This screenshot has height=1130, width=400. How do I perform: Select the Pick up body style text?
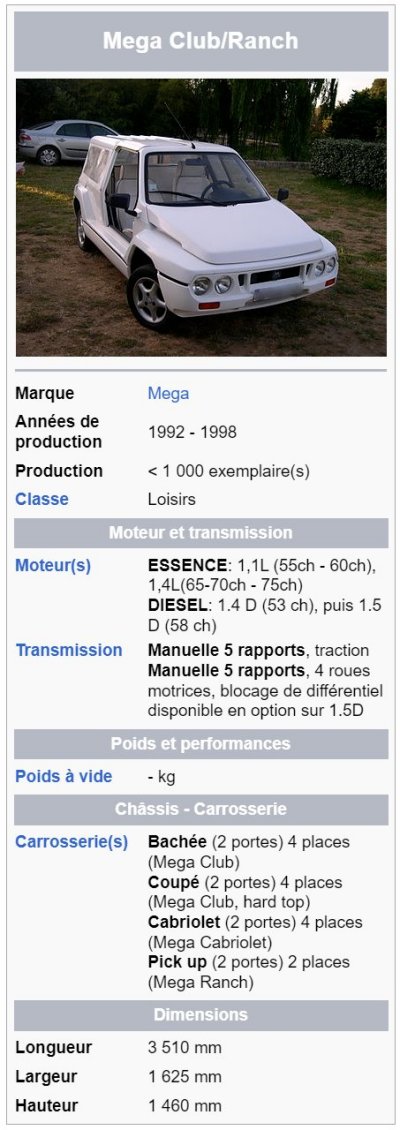tap(177, 962)
